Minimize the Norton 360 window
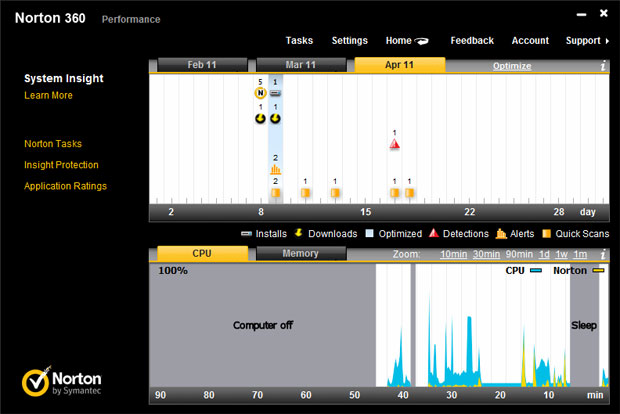This screenshot has height=414, width=620. pyautogui.click(x=581, y=15)
